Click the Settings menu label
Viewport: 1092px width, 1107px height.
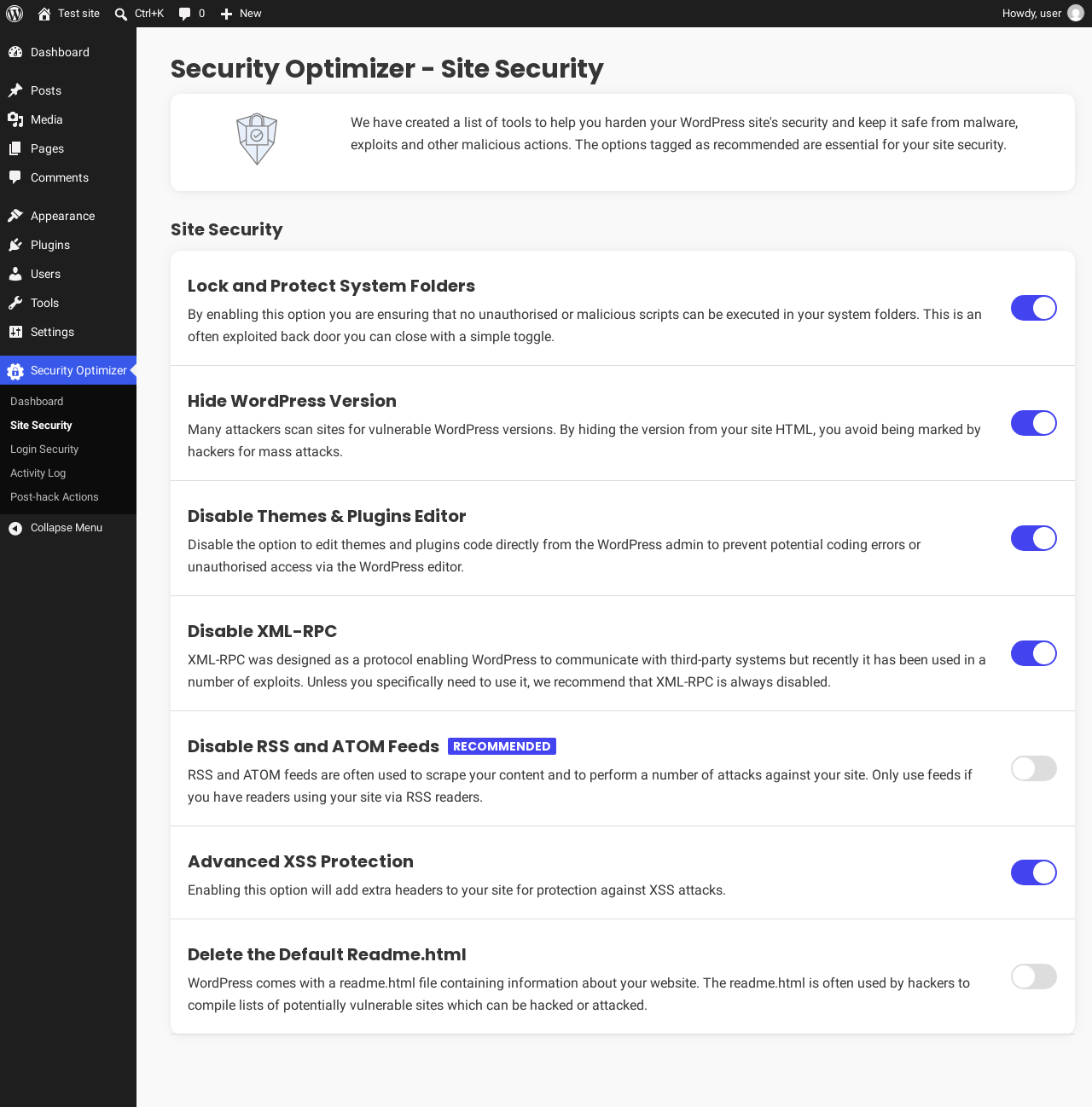pos(52,332)
